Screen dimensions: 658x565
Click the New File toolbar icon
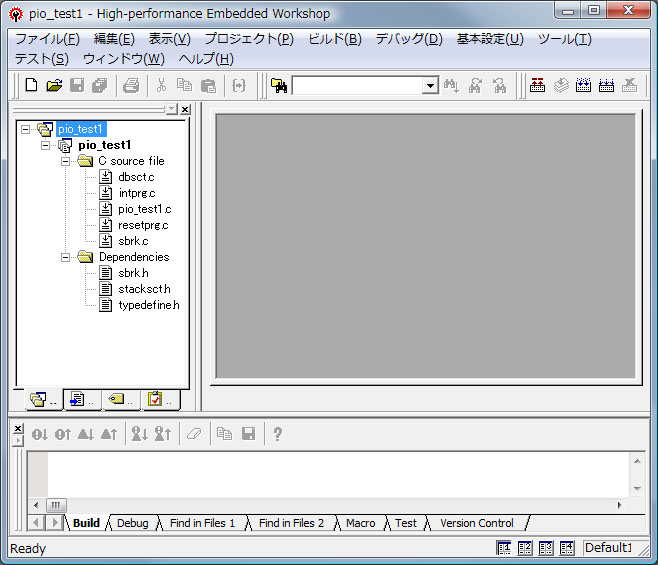(31, 86)
